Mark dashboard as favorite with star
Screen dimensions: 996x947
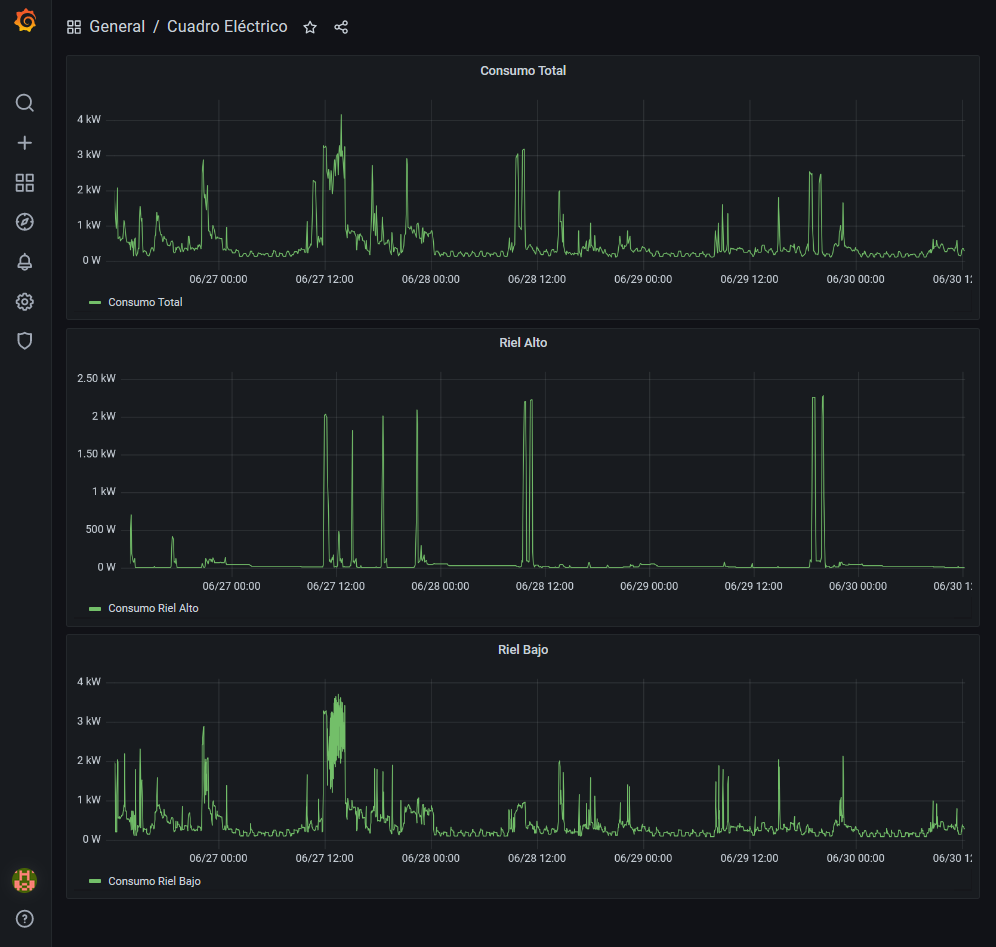point(310,27)
